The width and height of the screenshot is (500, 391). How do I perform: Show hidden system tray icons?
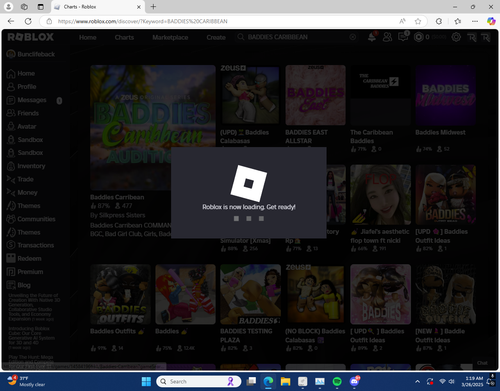click(x=417, y=381)
